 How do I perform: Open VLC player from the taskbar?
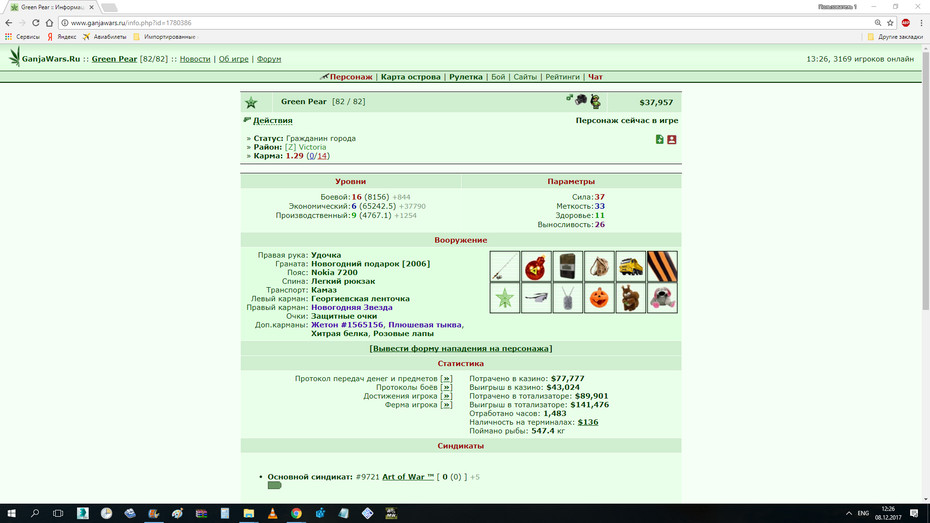click(x=272, y=514)
